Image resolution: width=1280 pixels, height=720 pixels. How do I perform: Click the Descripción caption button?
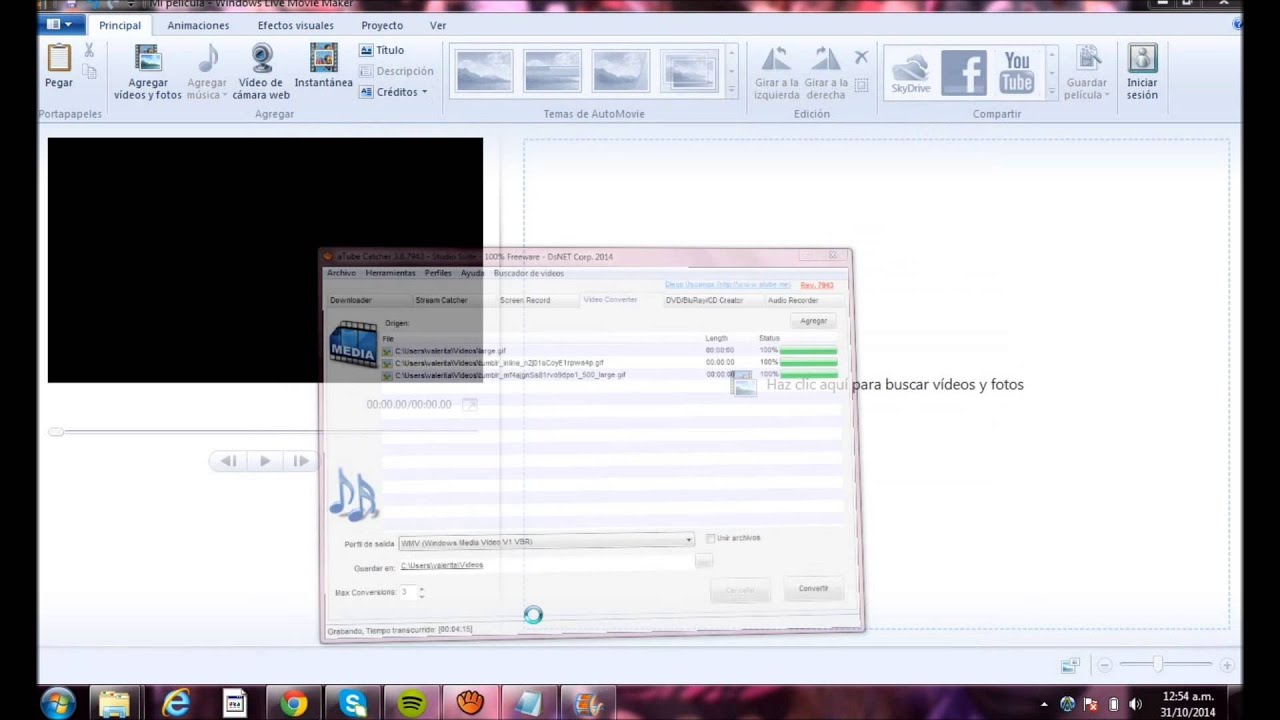click(397, 71)
